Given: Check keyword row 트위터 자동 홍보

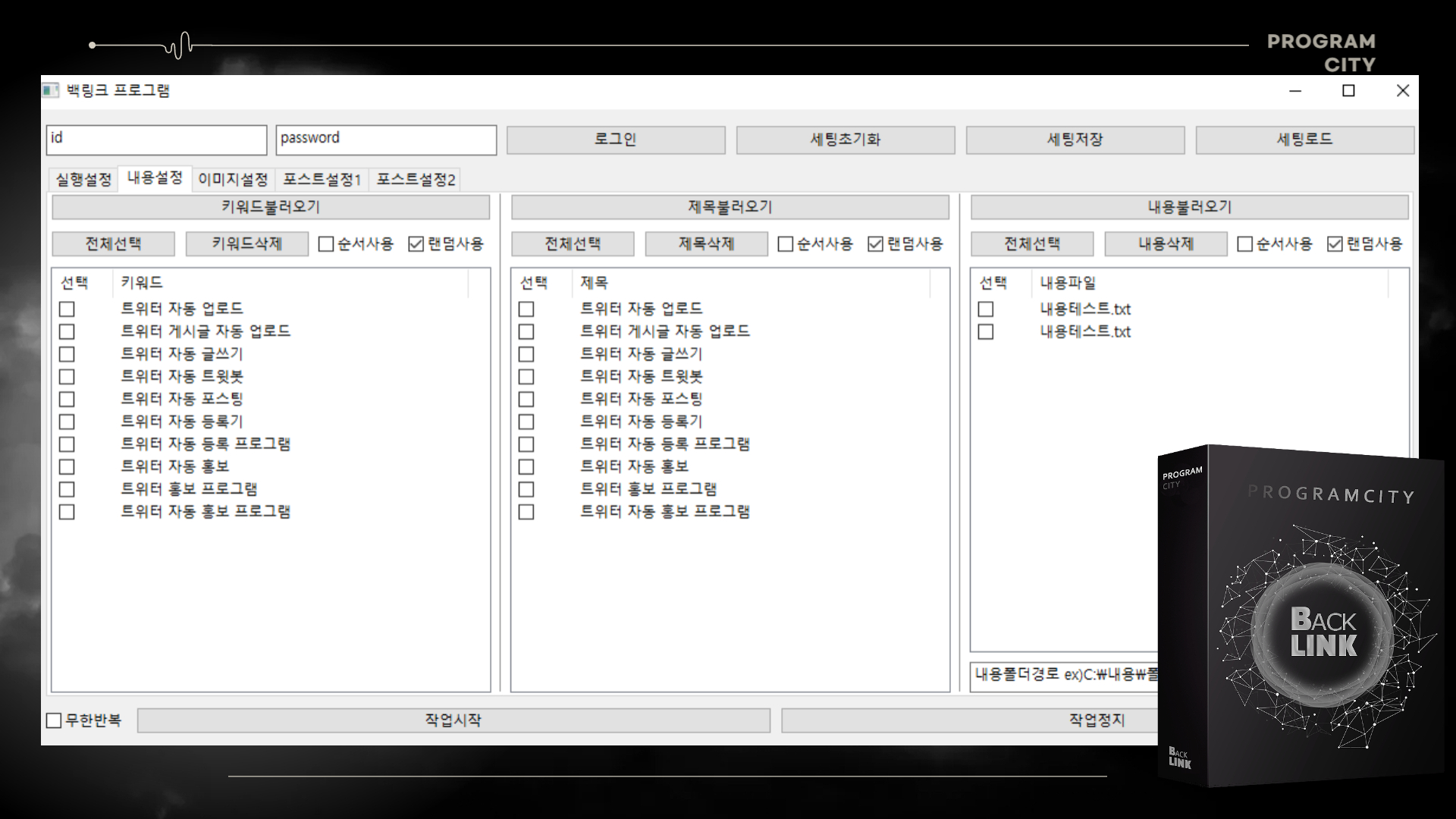Looking at the screenshot, I should click(x=67, y=467).
